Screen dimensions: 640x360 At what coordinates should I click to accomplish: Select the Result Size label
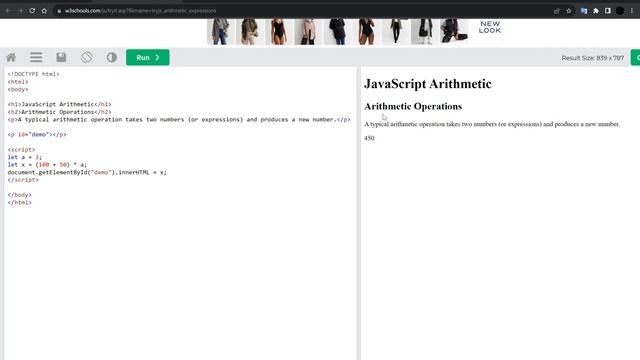tap(593, 58)
